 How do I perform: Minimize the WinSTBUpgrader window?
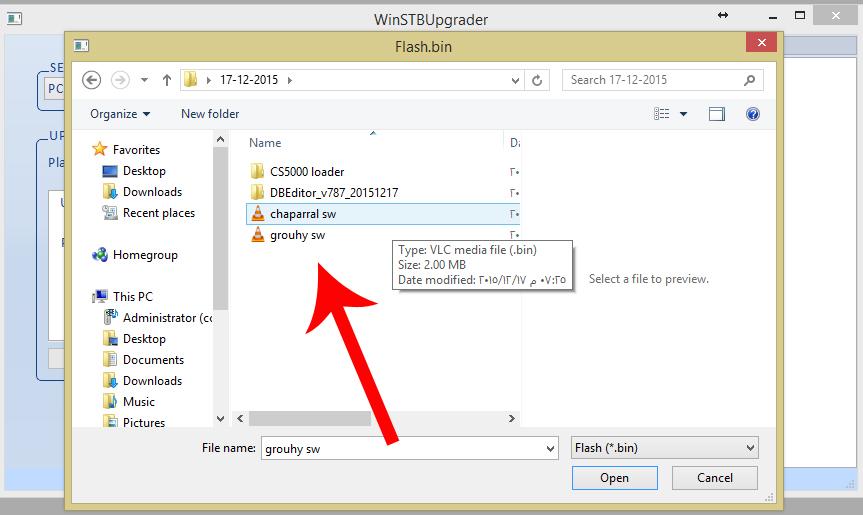[x=773, y=17]
